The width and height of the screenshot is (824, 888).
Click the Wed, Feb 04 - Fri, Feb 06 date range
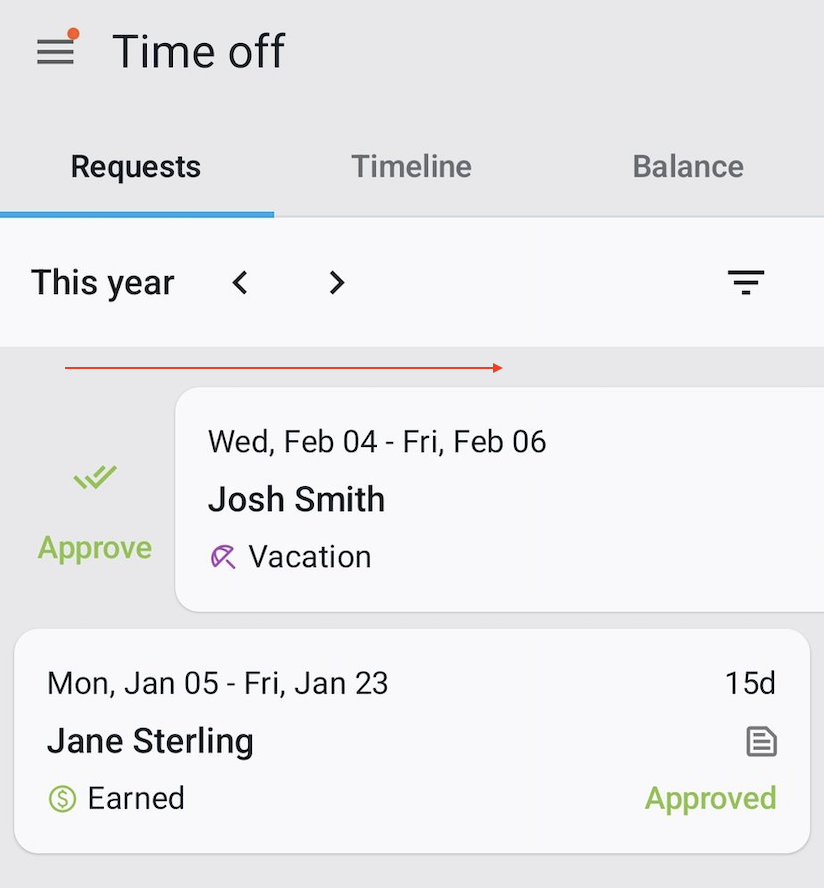[377, 442]
